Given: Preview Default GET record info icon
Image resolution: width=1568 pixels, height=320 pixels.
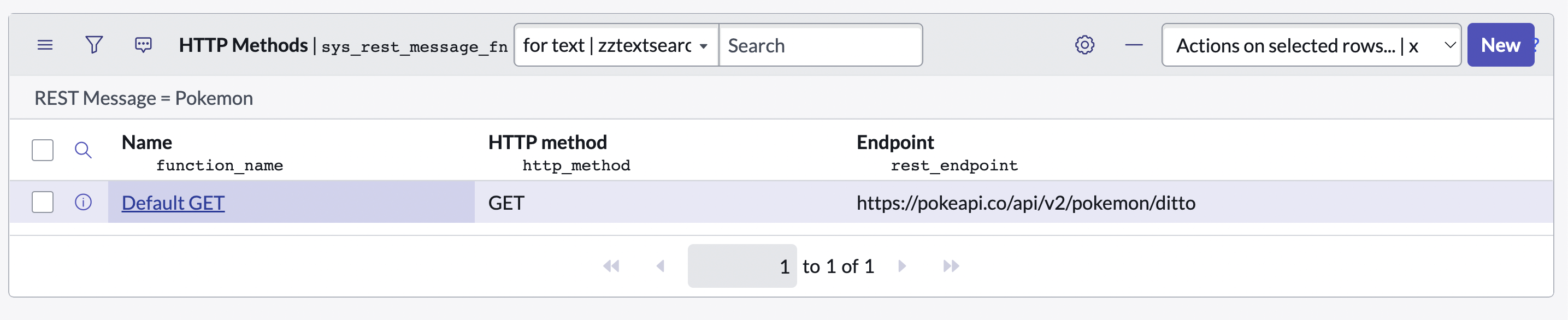Looking at the screenshot, I should 84,202.
